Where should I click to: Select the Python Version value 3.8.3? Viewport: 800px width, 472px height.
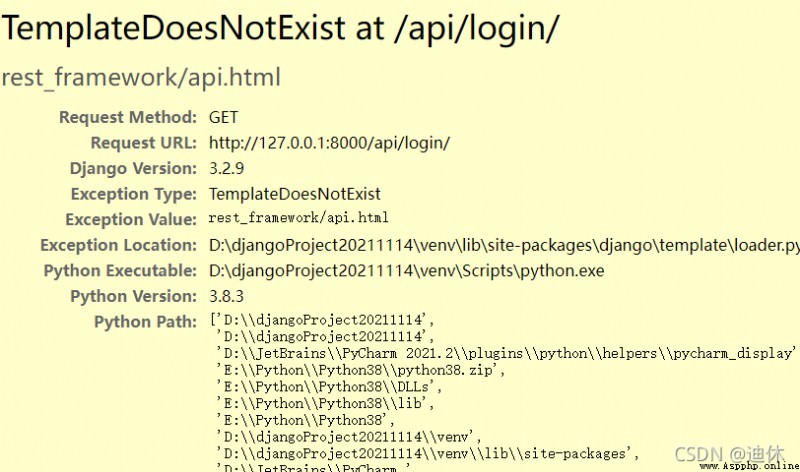point(227,296)
